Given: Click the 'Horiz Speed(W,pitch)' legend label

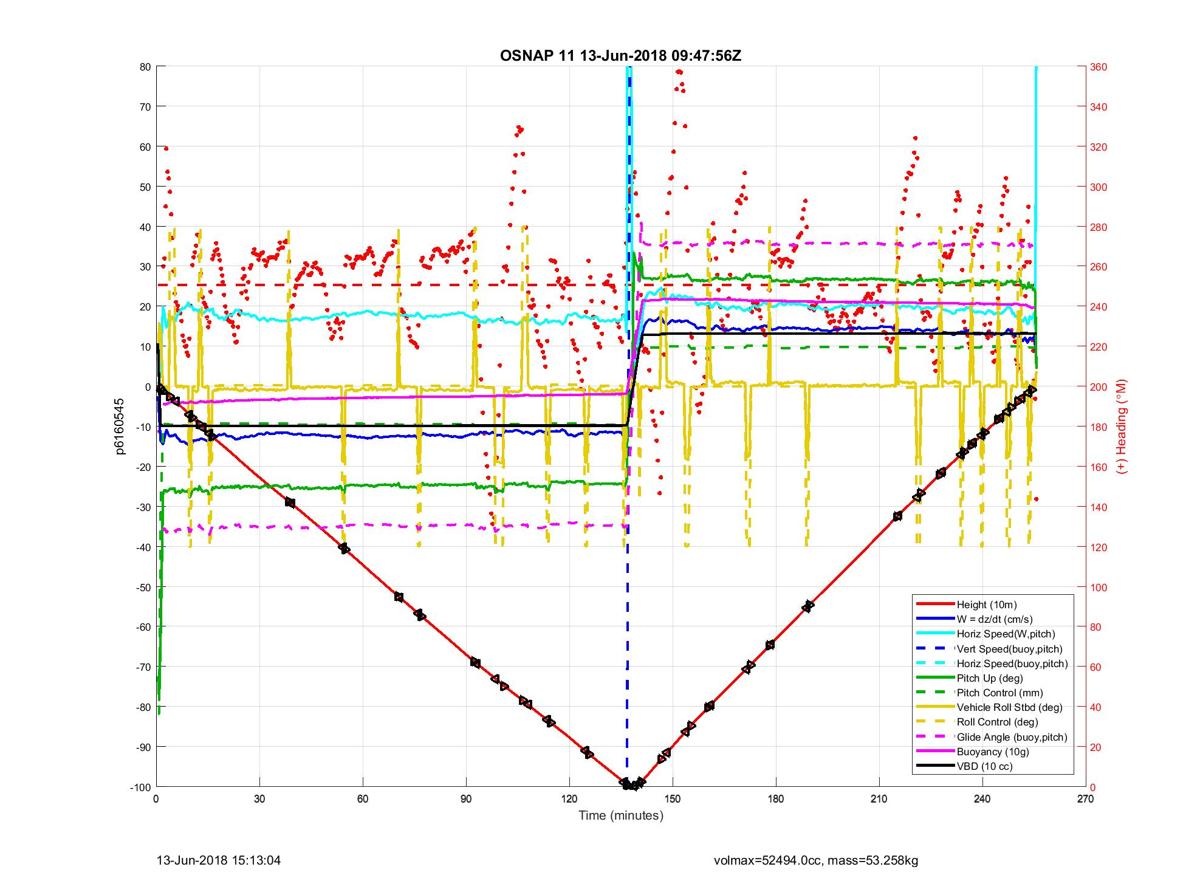Looking at the screenshot, I should (1007, 634).
